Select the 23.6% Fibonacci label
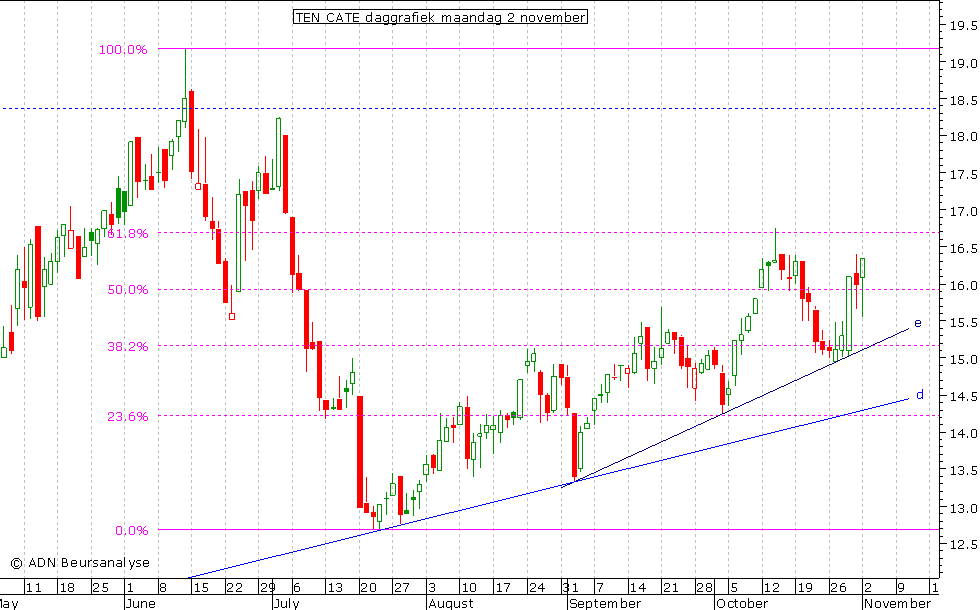980x610 pixels. click(128, 416)
